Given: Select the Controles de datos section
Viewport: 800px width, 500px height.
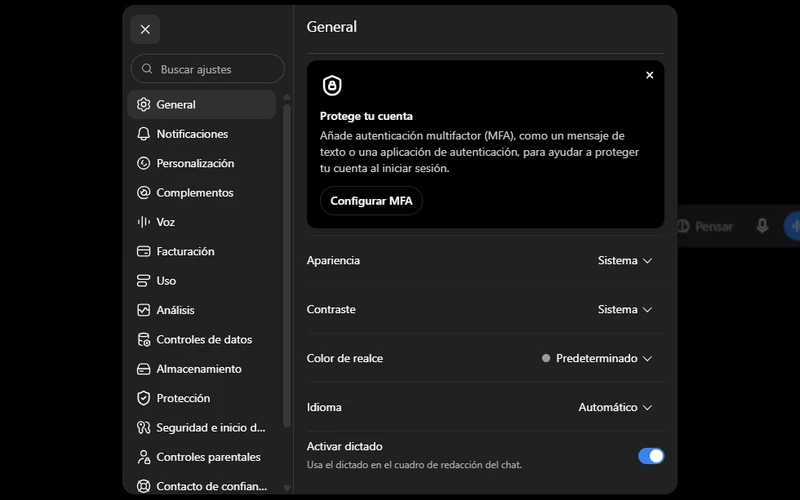Looking at the screenshot, I should pyautogui.click(x=202, y=339).
